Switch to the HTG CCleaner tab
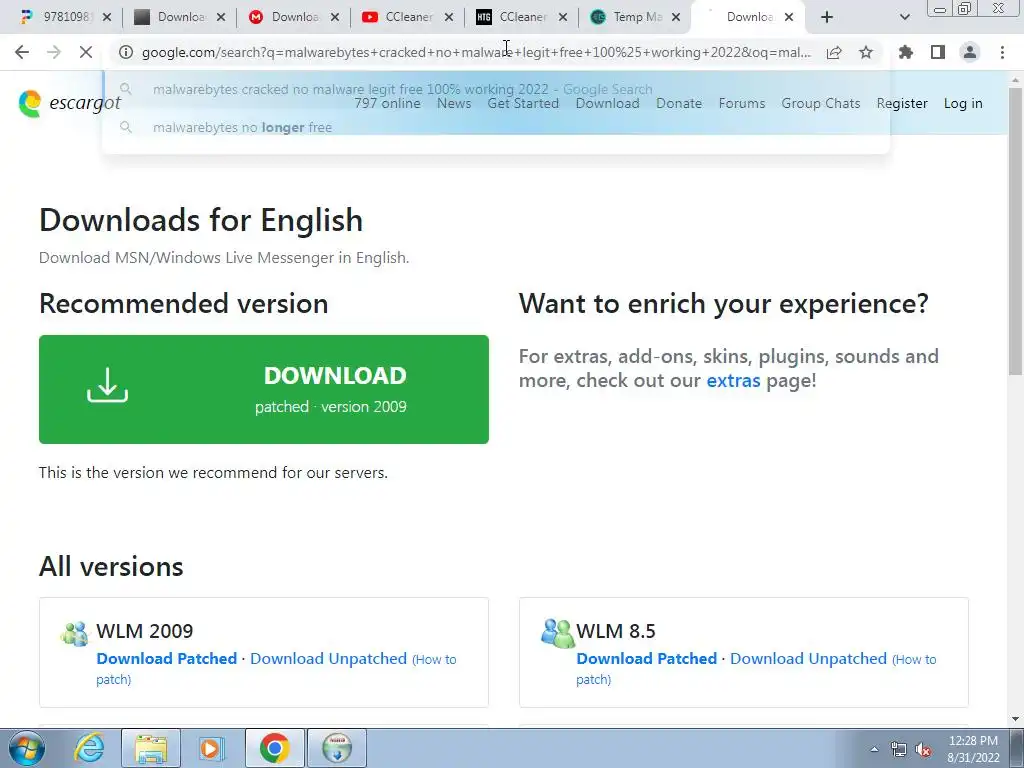Screen dimensions: 1024x768 click(521, 17)
